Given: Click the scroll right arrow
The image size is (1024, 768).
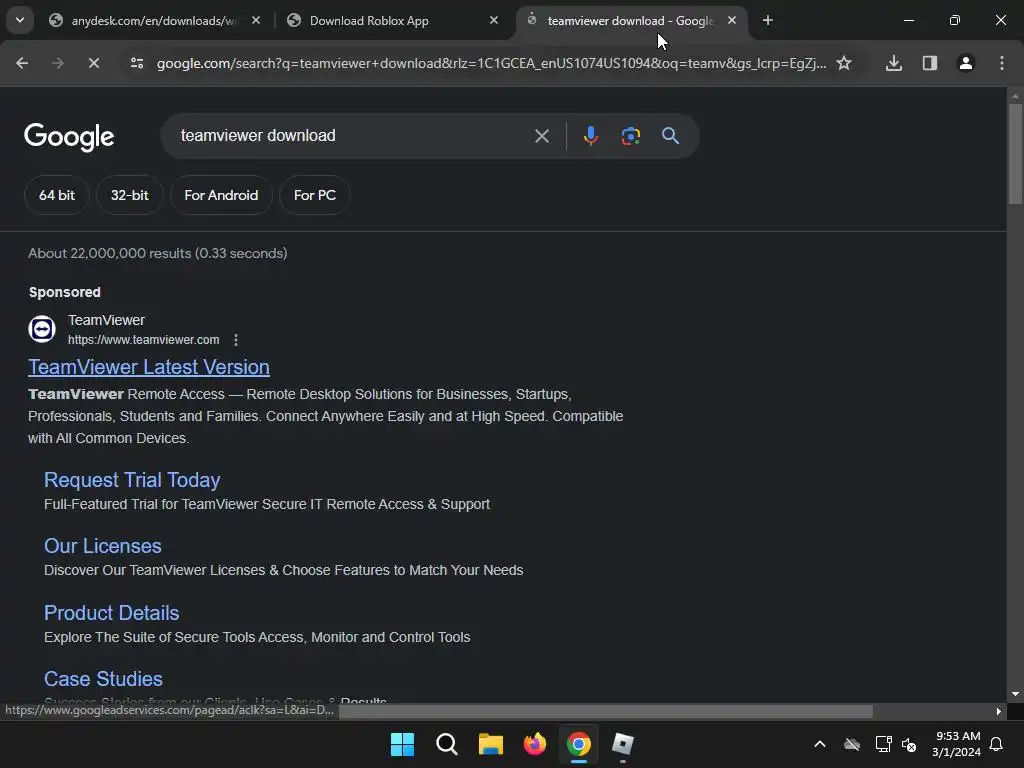Looking at the screenshot, I should (x=999, y=711).
